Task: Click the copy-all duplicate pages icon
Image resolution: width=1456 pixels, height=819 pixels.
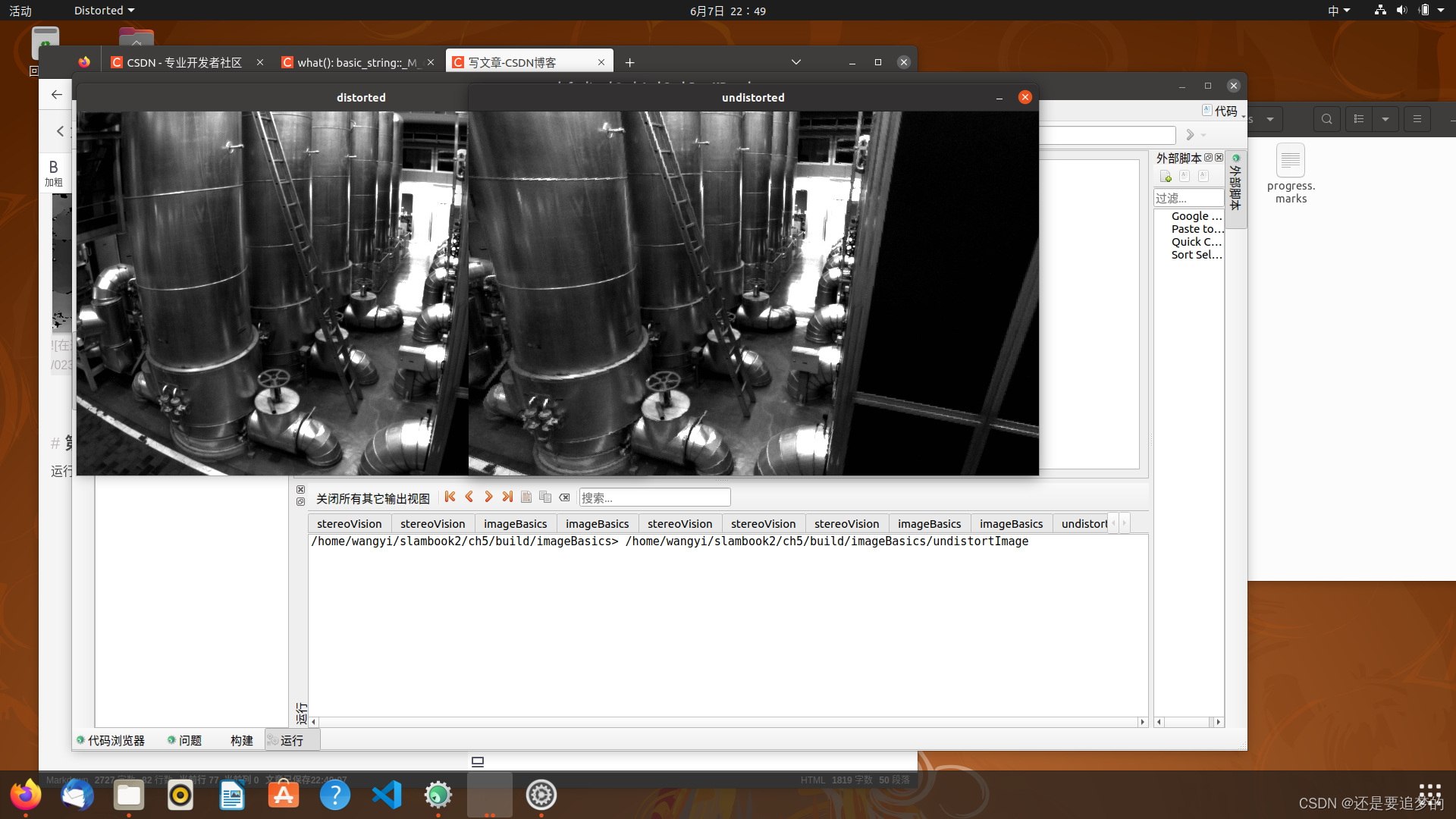Action: [x=545, y=497]
